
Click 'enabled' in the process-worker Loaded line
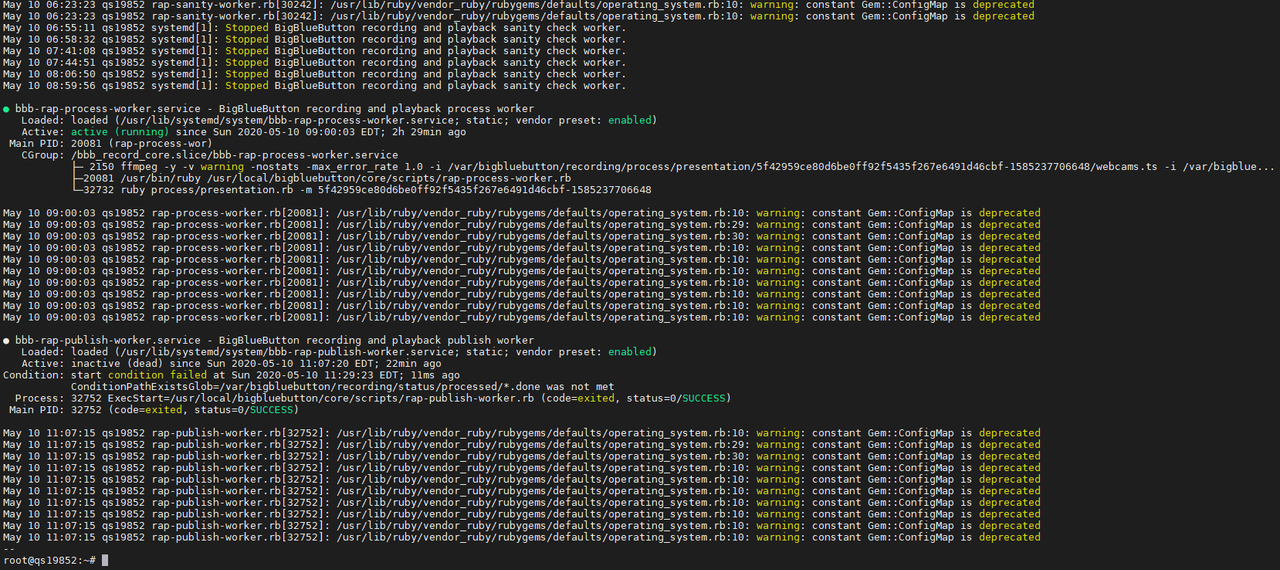(x=632, y=120)
